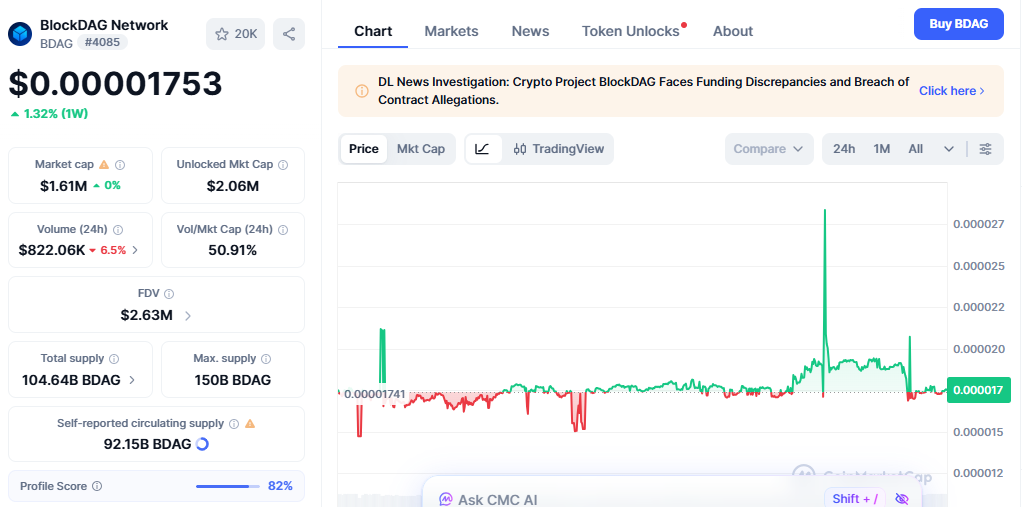This screenshot has width=1022, height=507.
Task: Expand the FDV details chevron
Action: click(188, 315)
